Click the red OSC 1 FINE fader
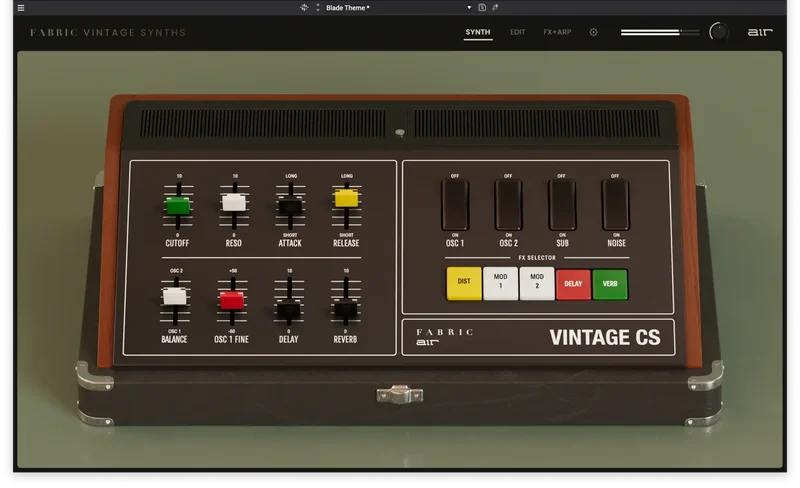 coord(232,301)
